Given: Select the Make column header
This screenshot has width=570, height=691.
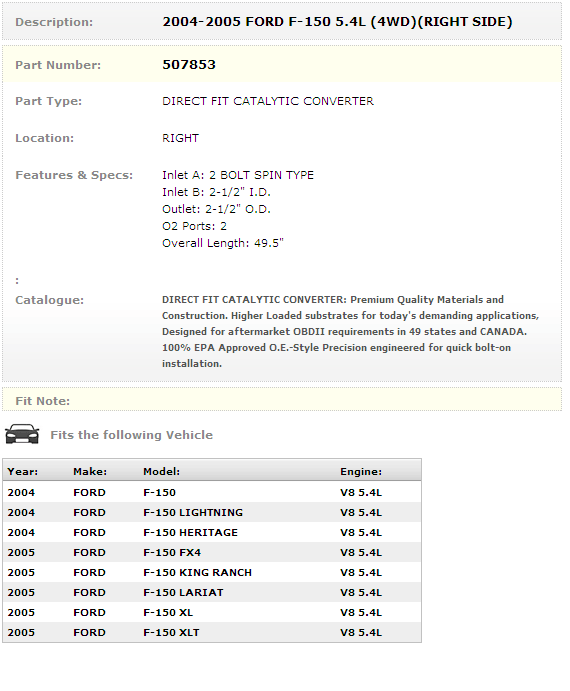Looking at the screenshot, I should click(90, 472).
